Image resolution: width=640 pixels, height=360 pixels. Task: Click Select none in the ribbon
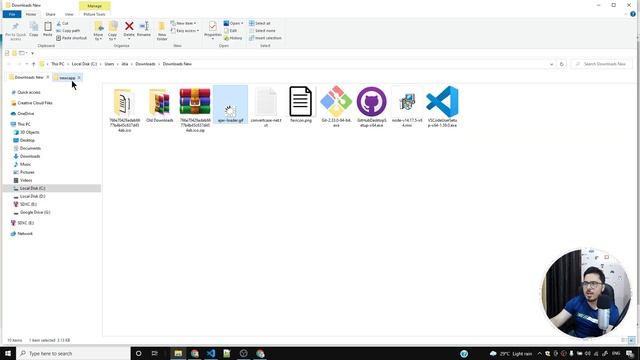click(262, 31)
